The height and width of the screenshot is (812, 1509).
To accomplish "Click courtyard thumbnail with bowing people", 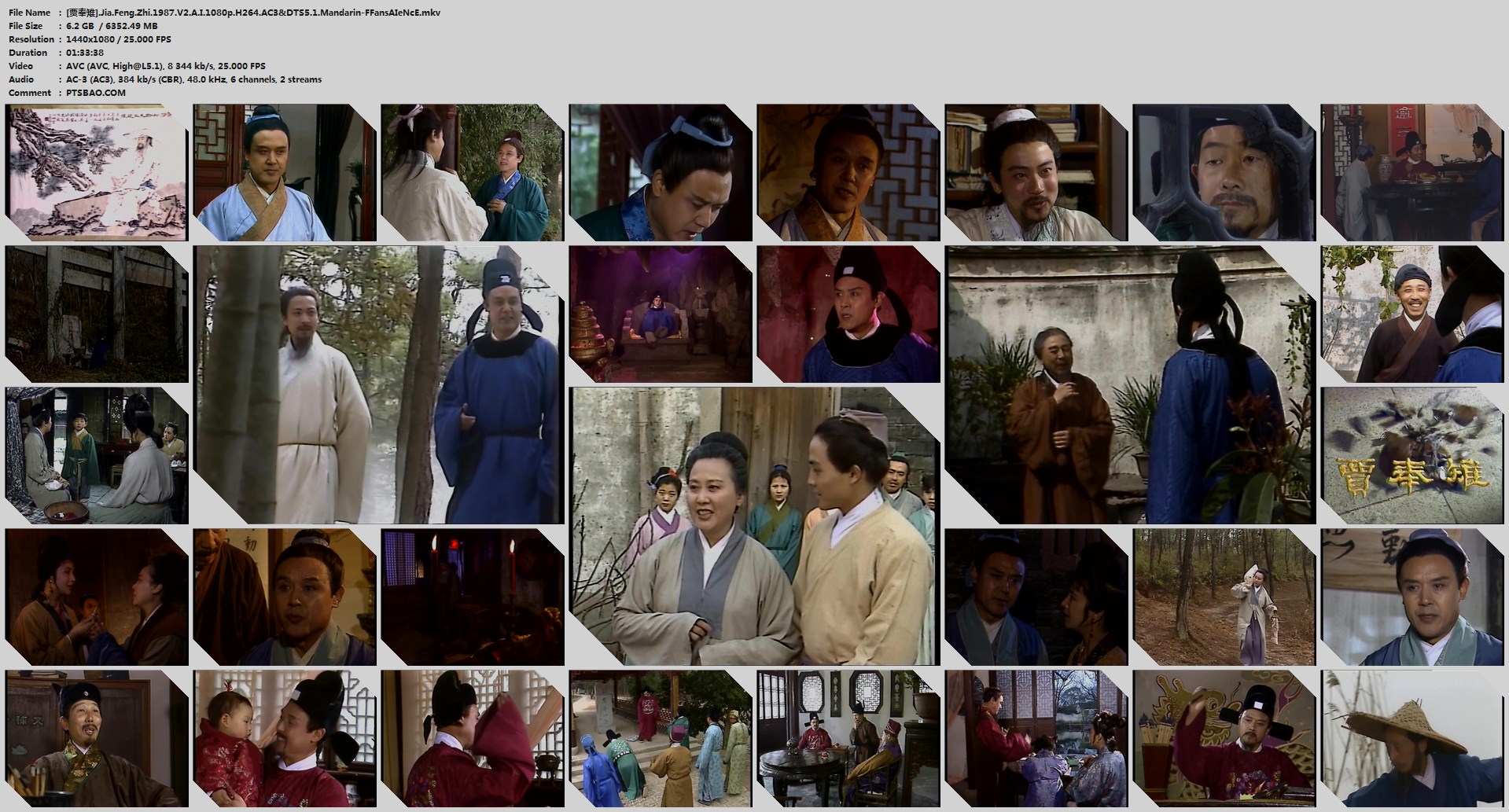I will [x=661, y=739].
